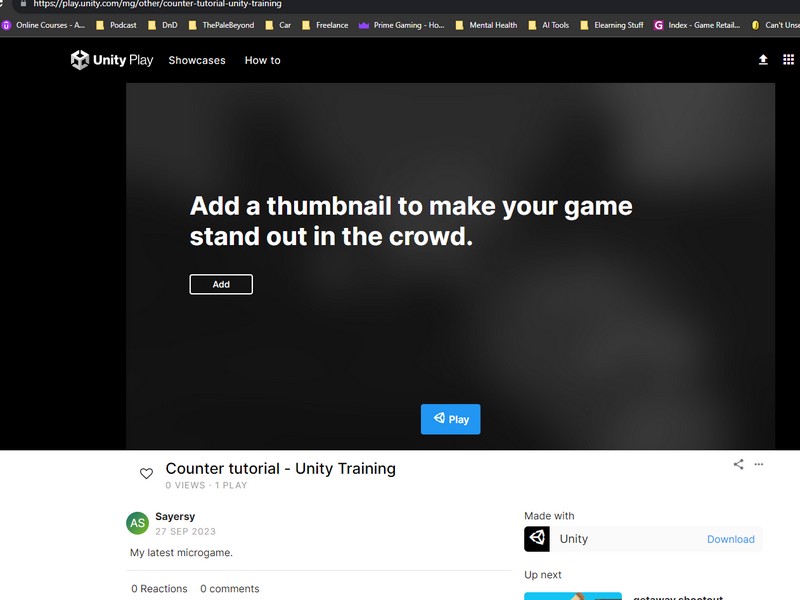Open the Index - Game Retail bookmark
The width and height of the screenshot is (800, 600).
point(697,25)
